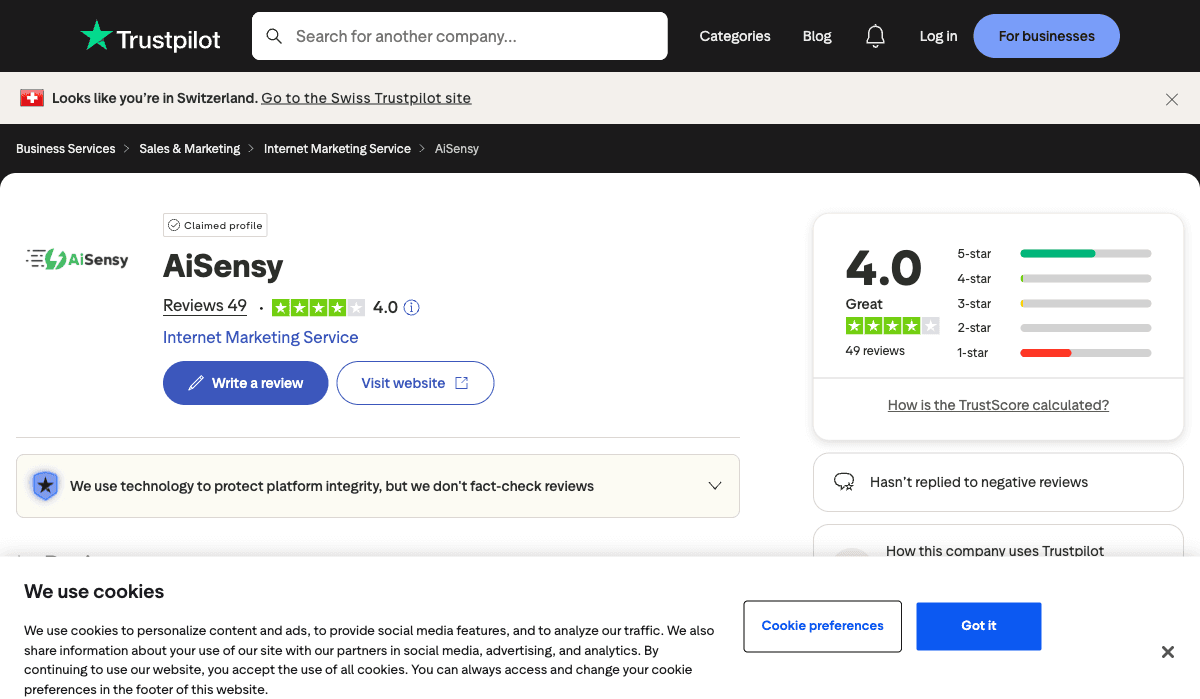Viewport: 1200px width, 699px height.
Task: Click Hasn't replied to negative reviews card
Action: [998, 482]
